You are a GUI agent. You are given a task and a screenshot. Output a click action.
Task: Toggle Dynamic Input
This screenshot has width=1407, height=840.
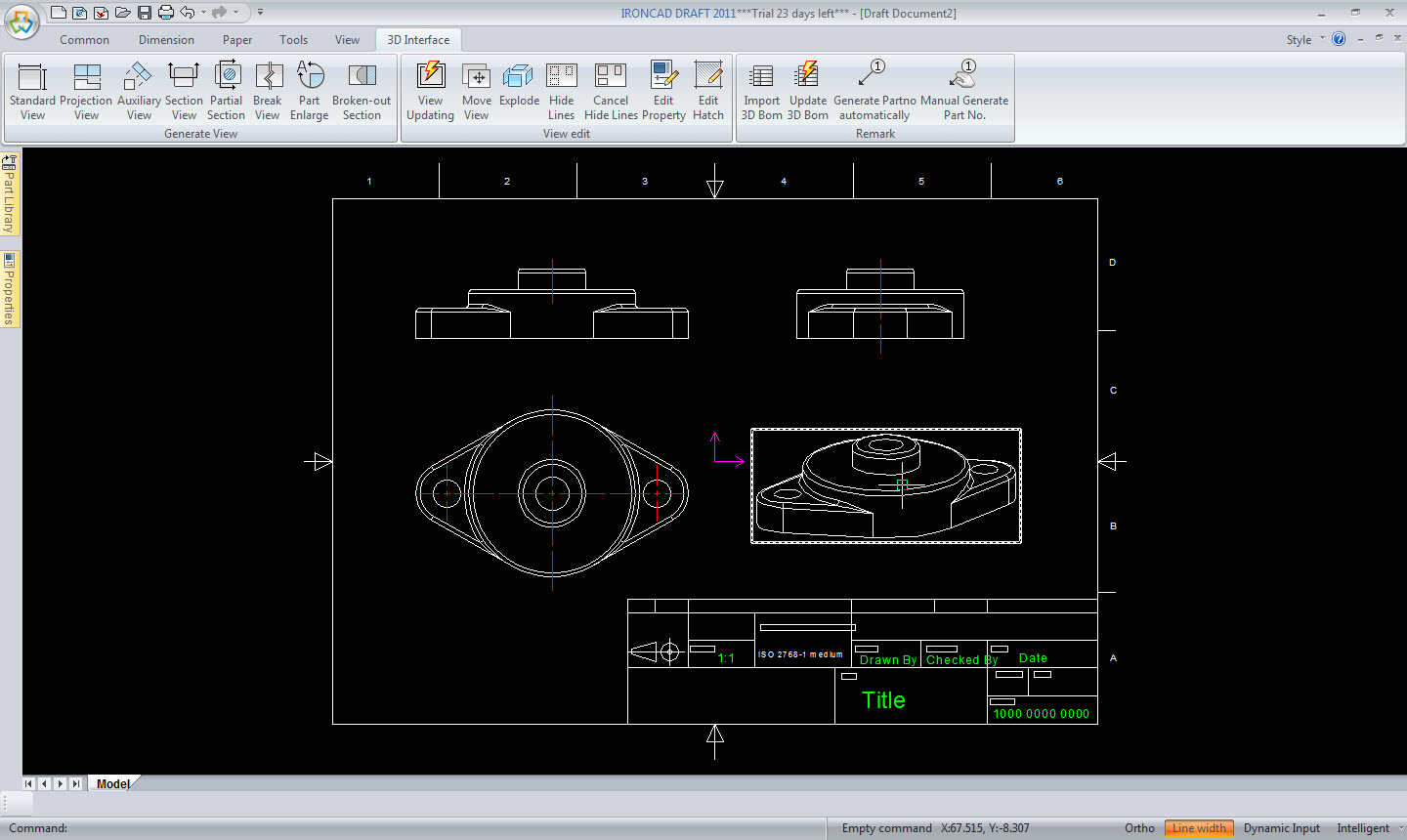click(x=1281, y=828)
